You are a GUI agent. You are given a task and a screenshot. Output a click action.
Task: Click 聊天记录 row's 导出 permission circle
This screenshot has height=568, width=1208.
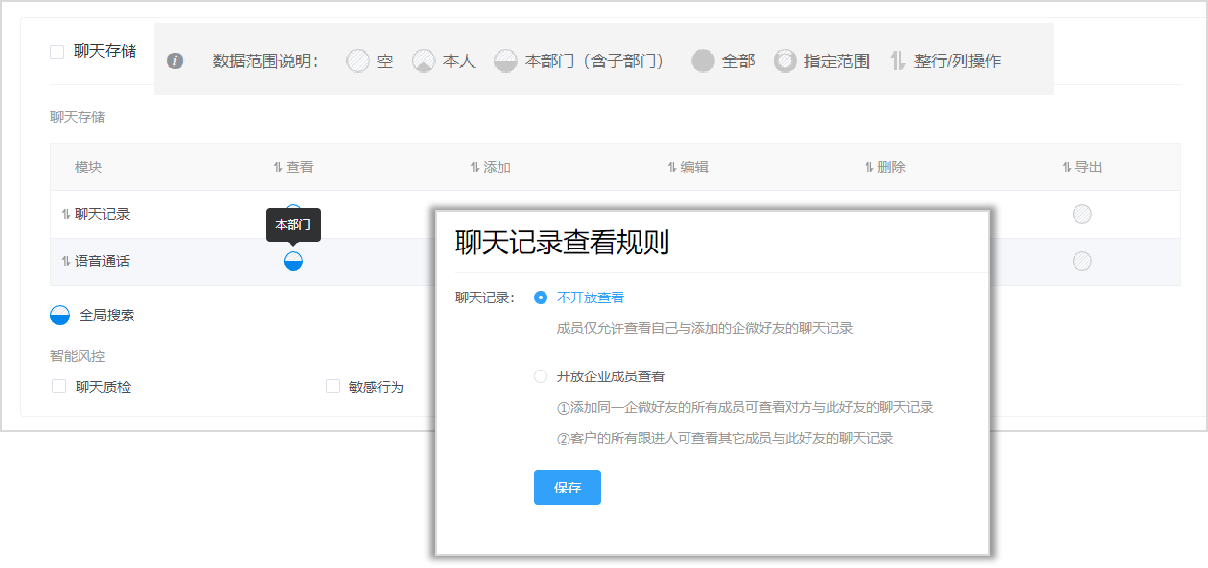[1082, 214]
